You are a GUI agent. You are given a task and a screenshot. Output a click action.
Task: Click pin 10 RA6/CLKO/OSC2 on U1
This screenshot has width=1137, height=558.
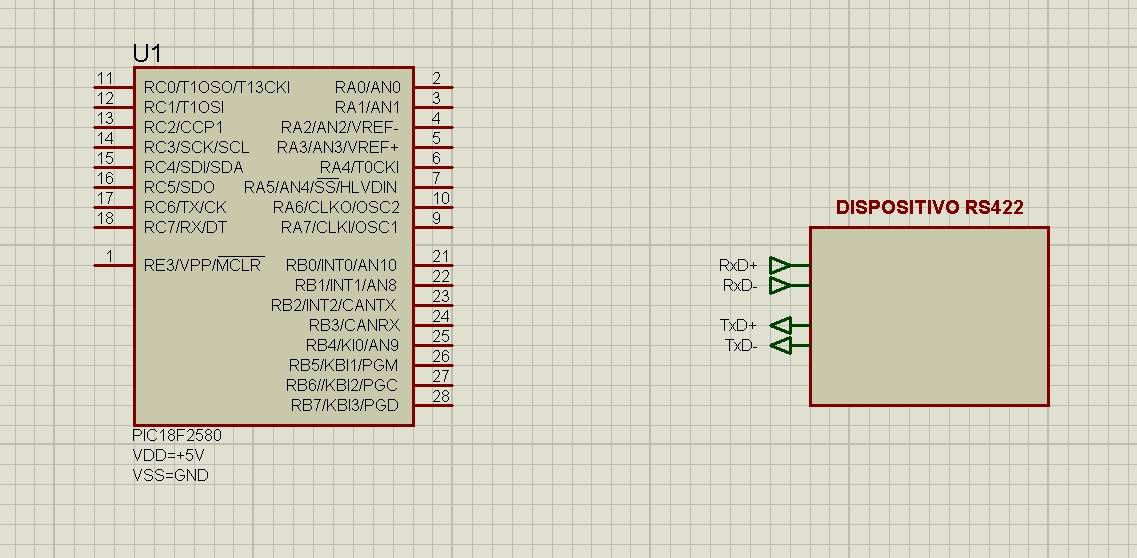coord(434,207)
